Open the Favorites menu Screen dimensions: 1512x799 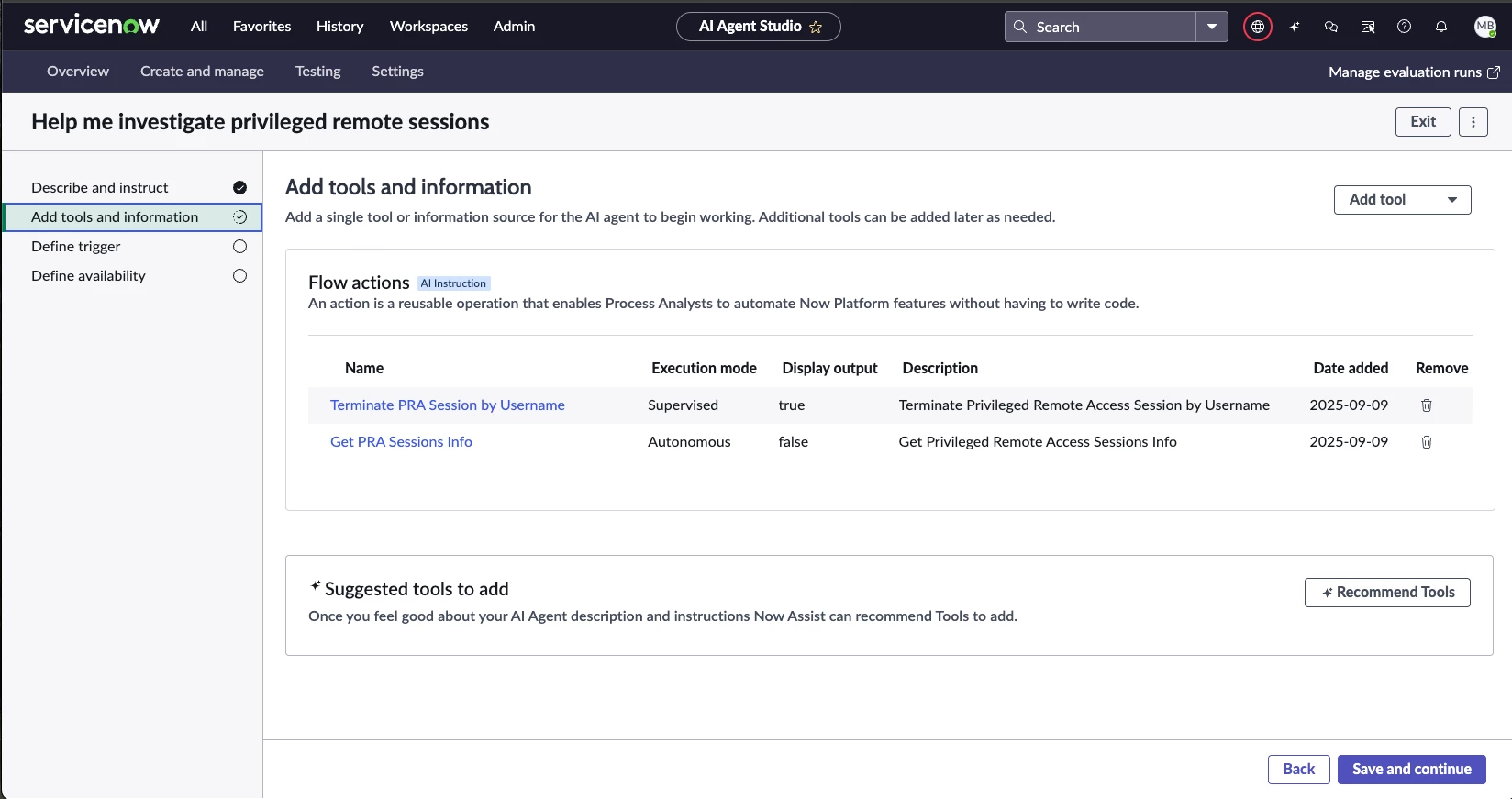tap(261, 27)
